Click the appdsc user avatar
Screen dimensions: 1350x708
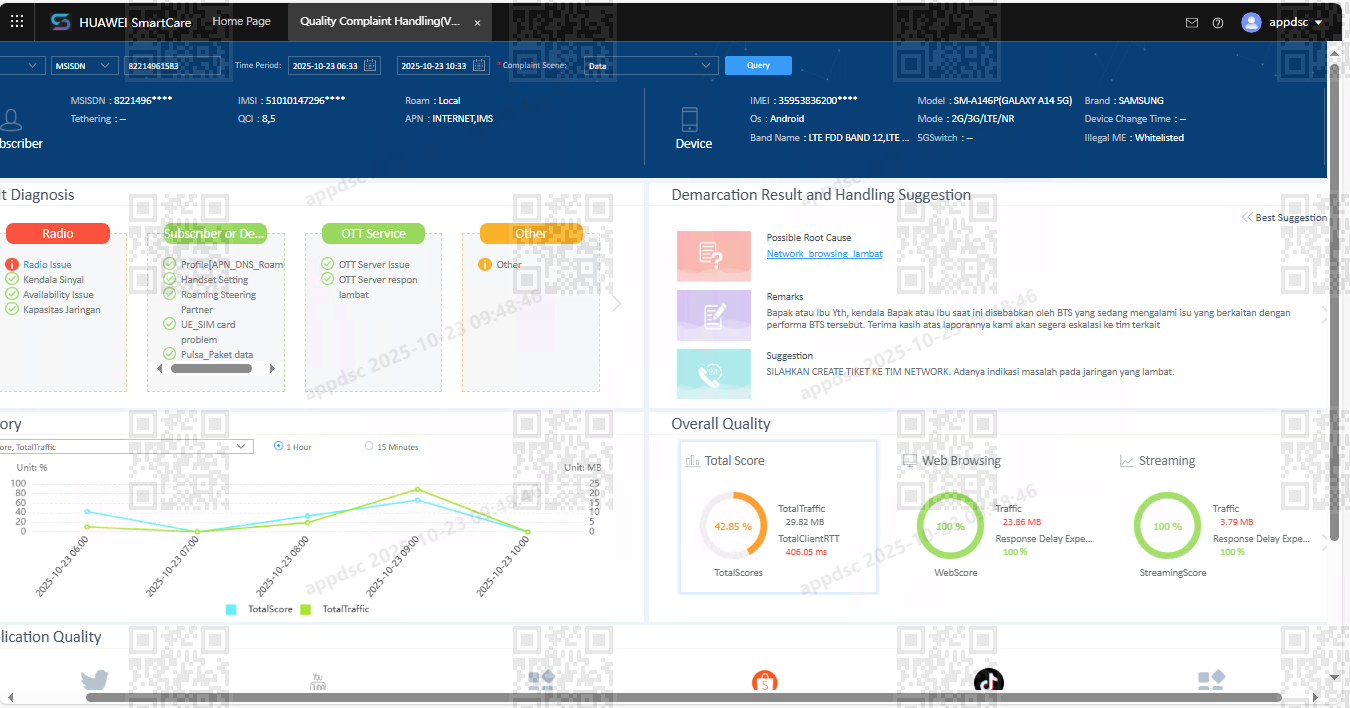tap(1251, 22)
